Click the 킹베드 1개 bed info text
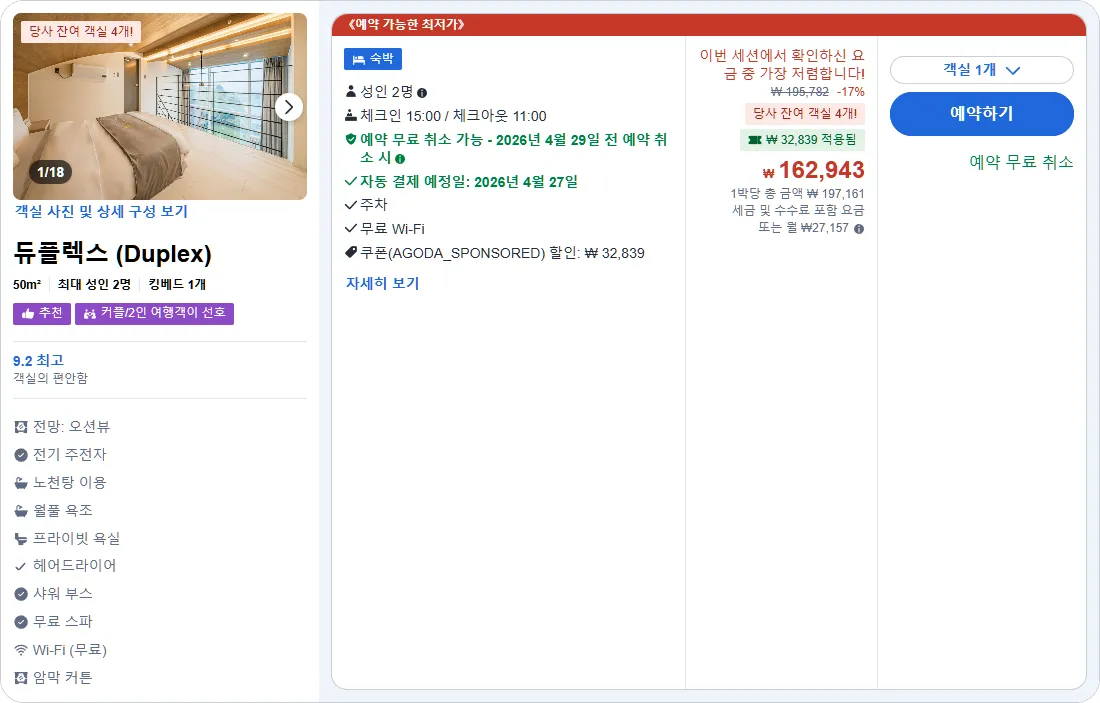 (177, 284)
